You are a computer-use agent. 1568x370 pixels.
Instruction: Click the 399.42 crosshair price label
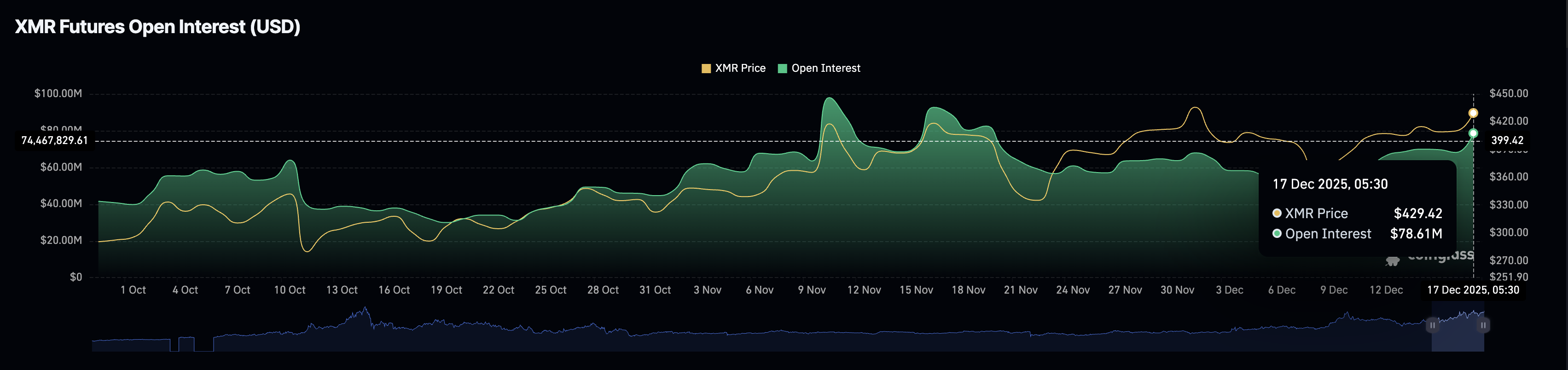pos(1507,140)
